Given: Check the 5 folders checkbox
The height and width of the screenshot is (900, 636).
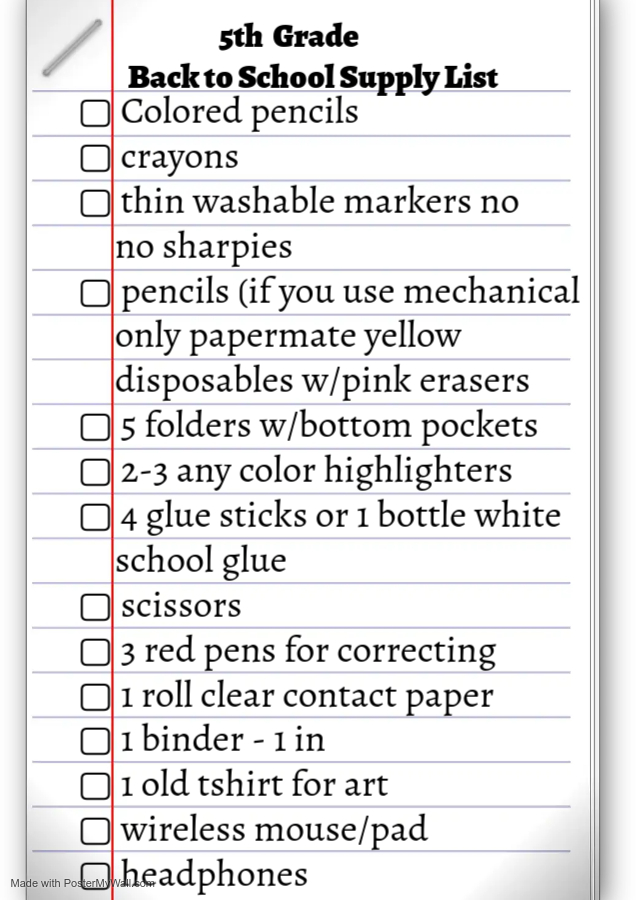Looking at the screenshot, I should pyautogui.click(x=95, y=427).
